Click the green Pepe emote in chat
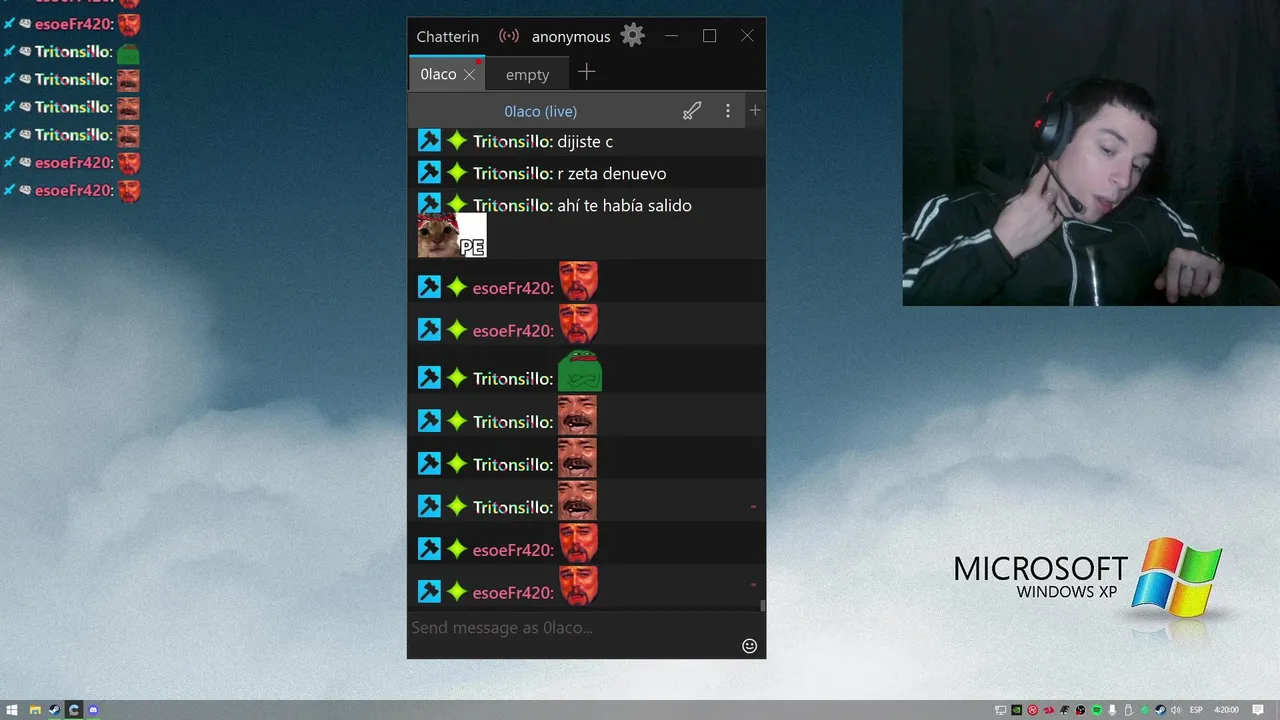The image size is (1280, 720). tap(579, 371)
